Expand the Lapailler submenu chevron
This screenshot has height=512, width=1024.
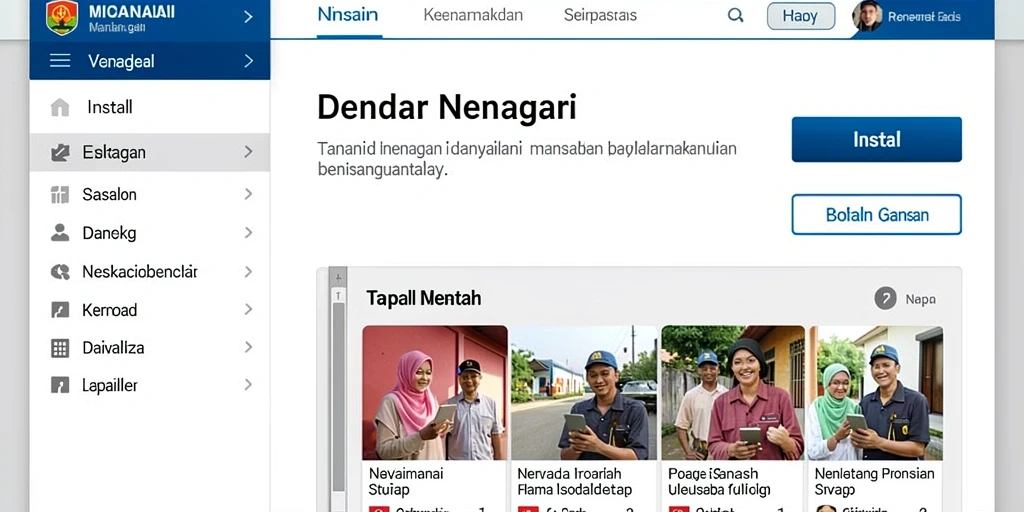248,385
